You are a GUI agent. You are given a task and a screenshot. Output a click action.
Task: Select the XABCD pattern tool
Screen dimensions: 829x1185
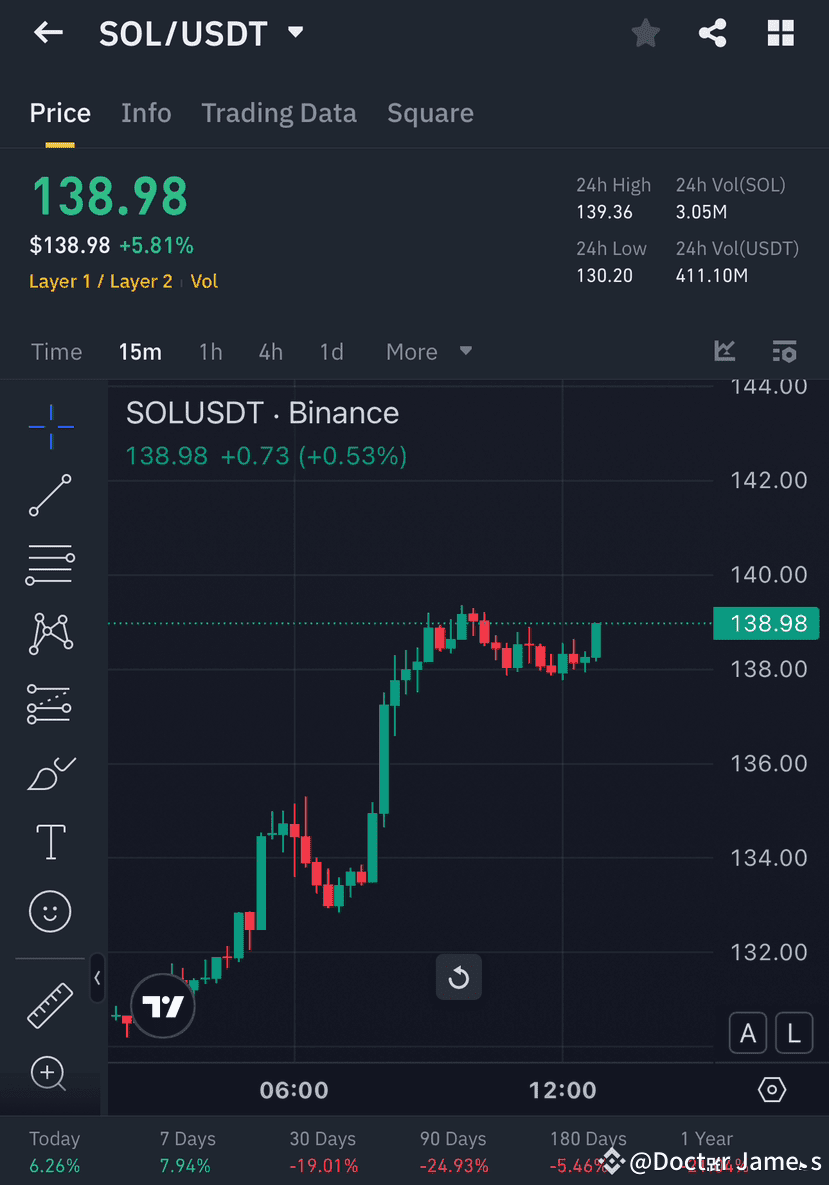[x=50, y=634]
